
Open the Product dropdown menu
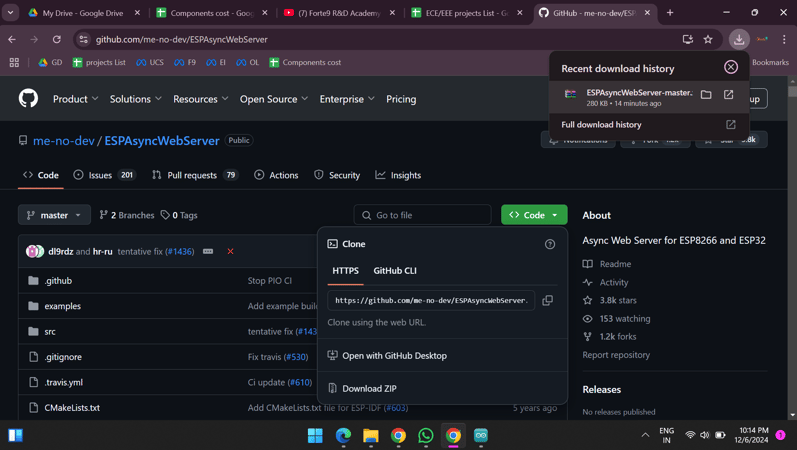[x=75, y=99]
